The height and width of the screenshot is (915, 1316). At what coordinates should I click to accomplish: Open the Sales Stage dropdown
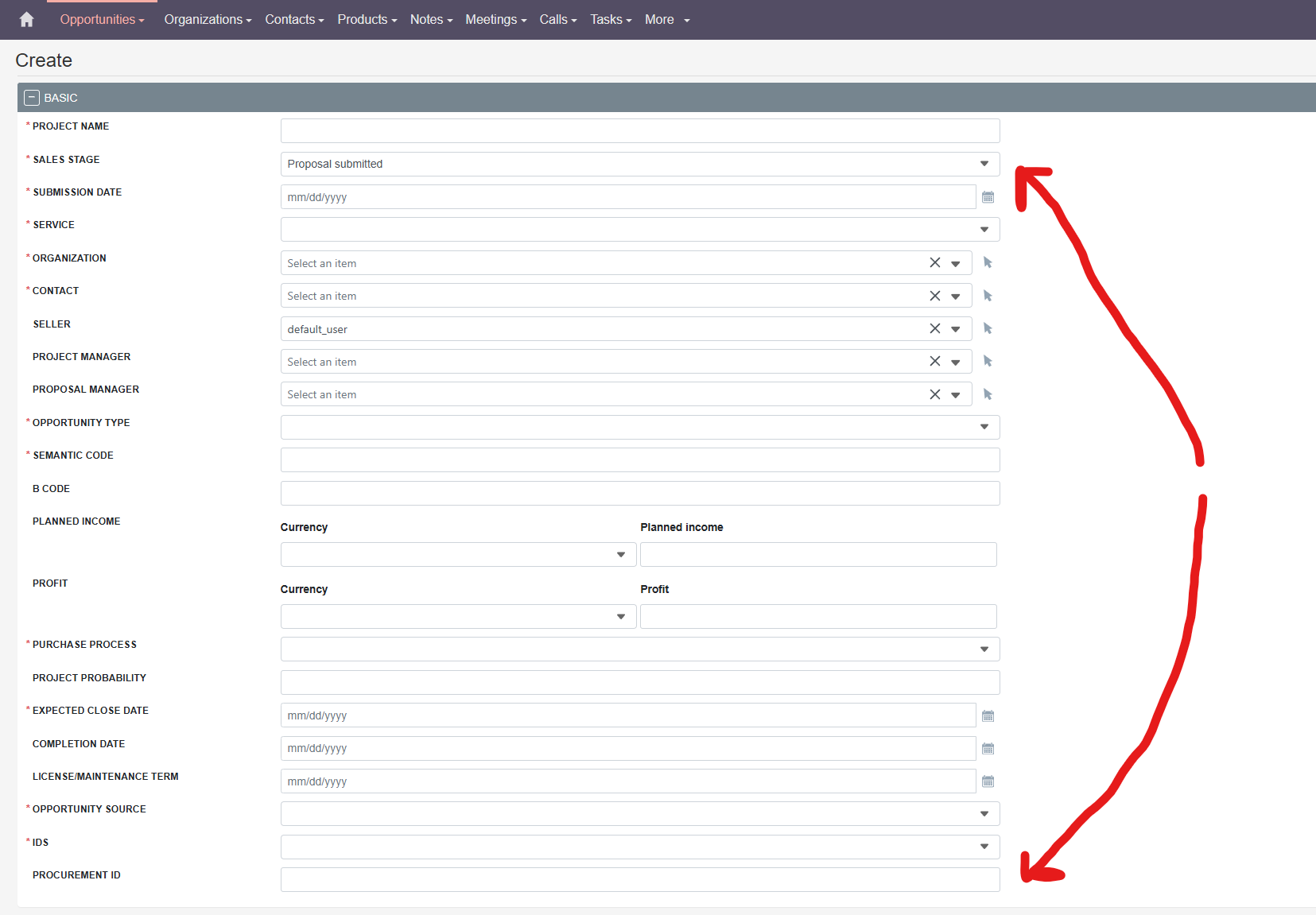click(x=639, y=164)
